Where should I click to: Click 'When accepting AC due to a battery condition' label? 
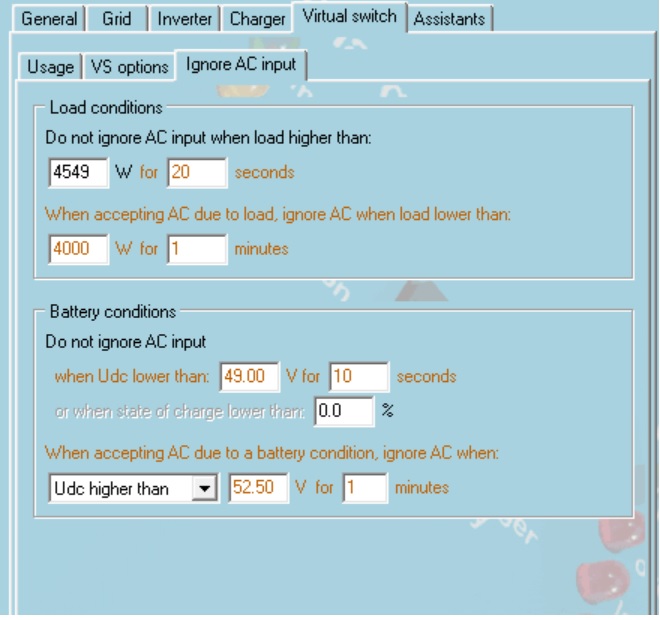[271, 453]
